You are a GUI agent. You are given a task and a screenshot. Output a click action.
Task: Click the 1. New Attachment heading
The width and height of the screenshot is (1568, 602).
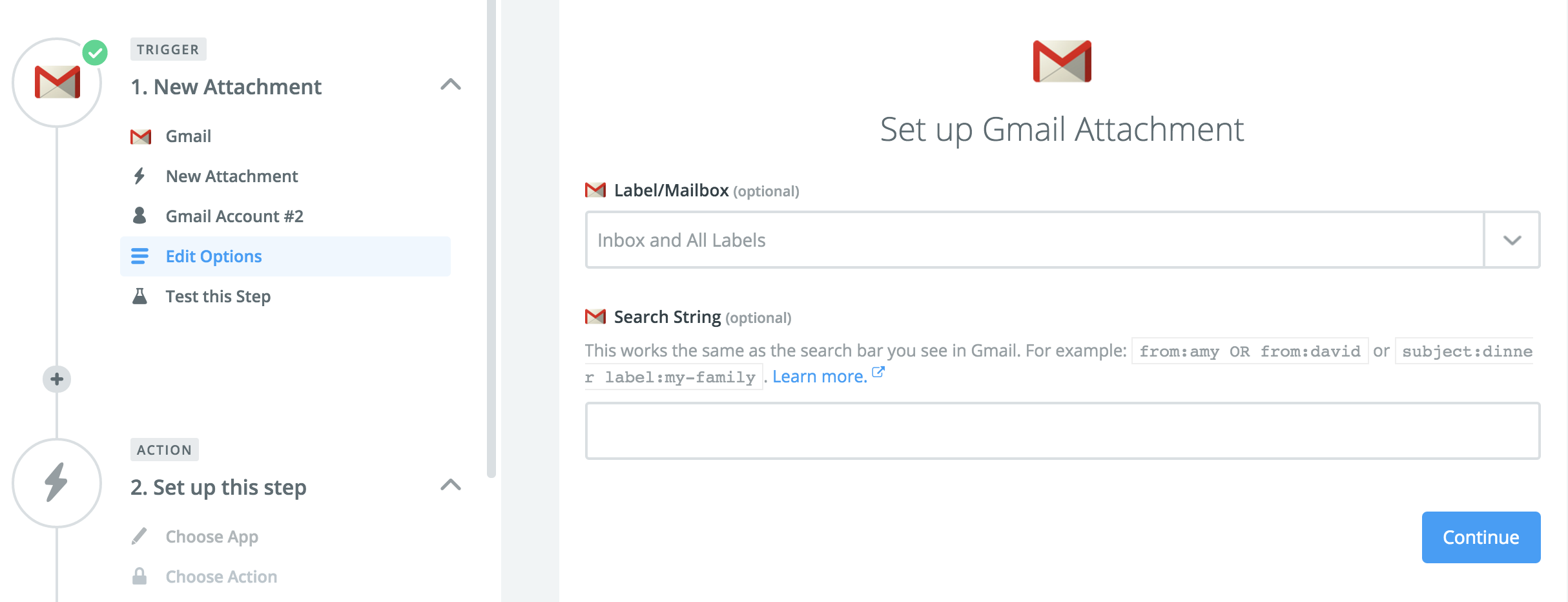pos(226,87)
